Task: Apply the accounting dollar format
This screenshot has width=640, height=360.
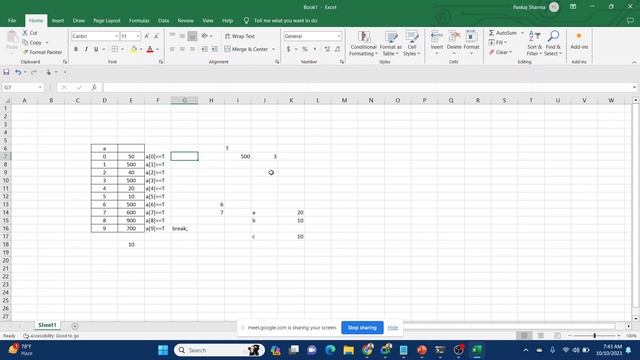Action: (x=288, y=49)
